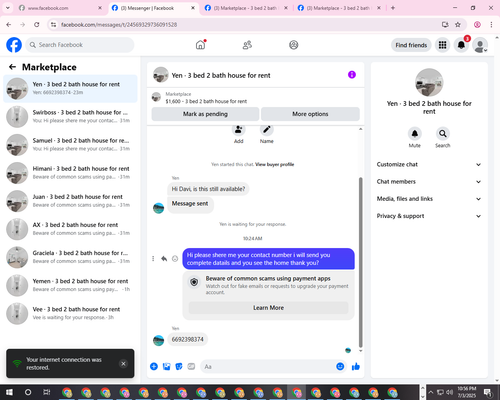Screen dimensions: 500x400
Task: Dismiss the internet connection restored notice
Action: (123, 363)
